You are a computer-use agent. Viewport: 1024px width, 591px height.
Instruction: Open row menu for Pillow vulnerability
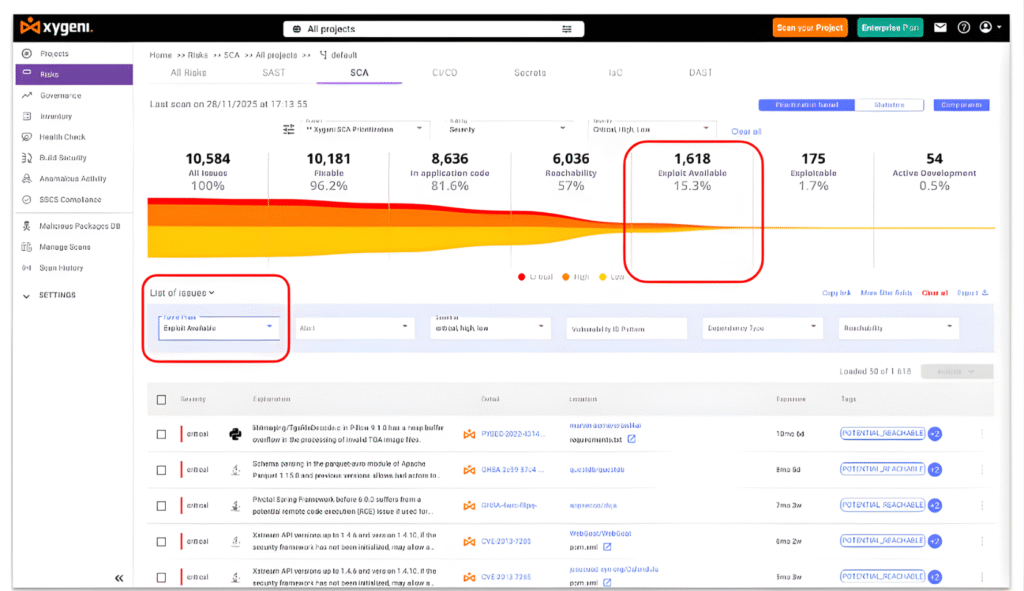(x=982, y=434)
